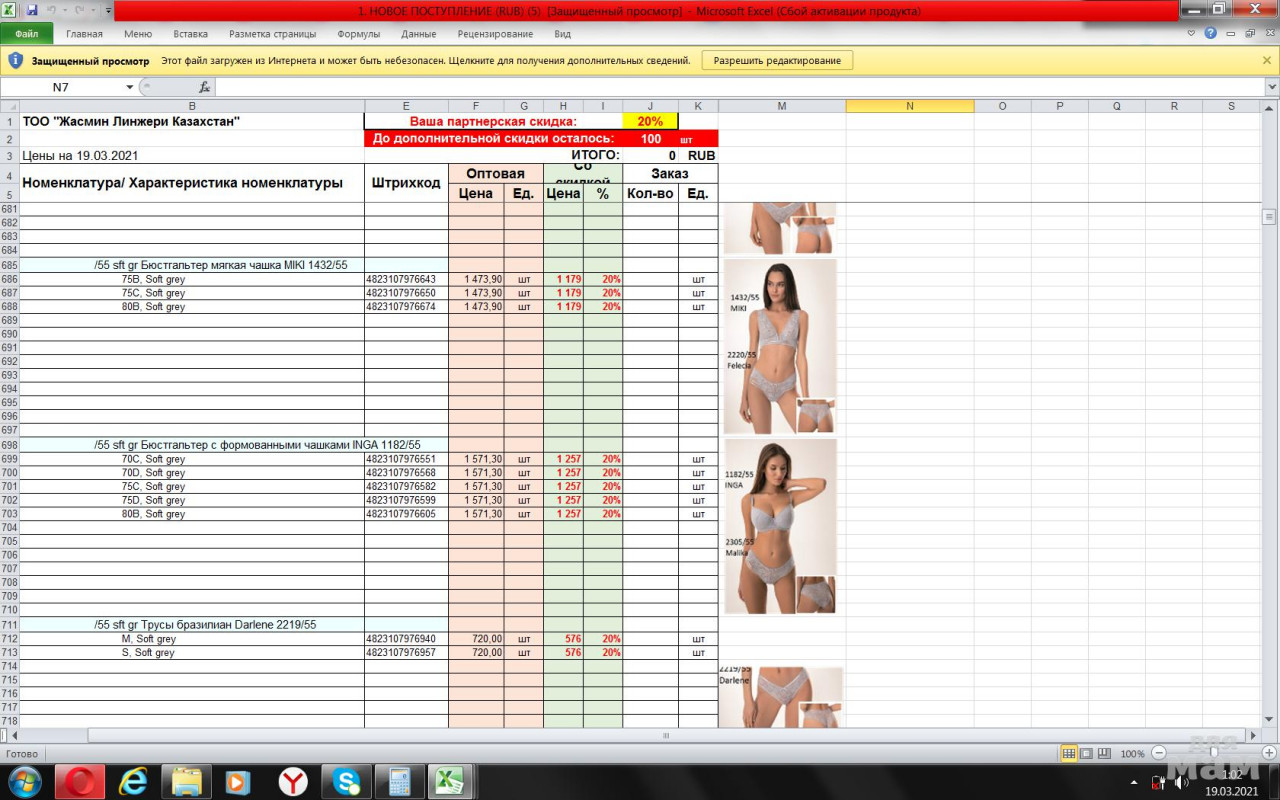Open Internet Explorer taskbar icon
1280x800 pixels.
point(132,781)
